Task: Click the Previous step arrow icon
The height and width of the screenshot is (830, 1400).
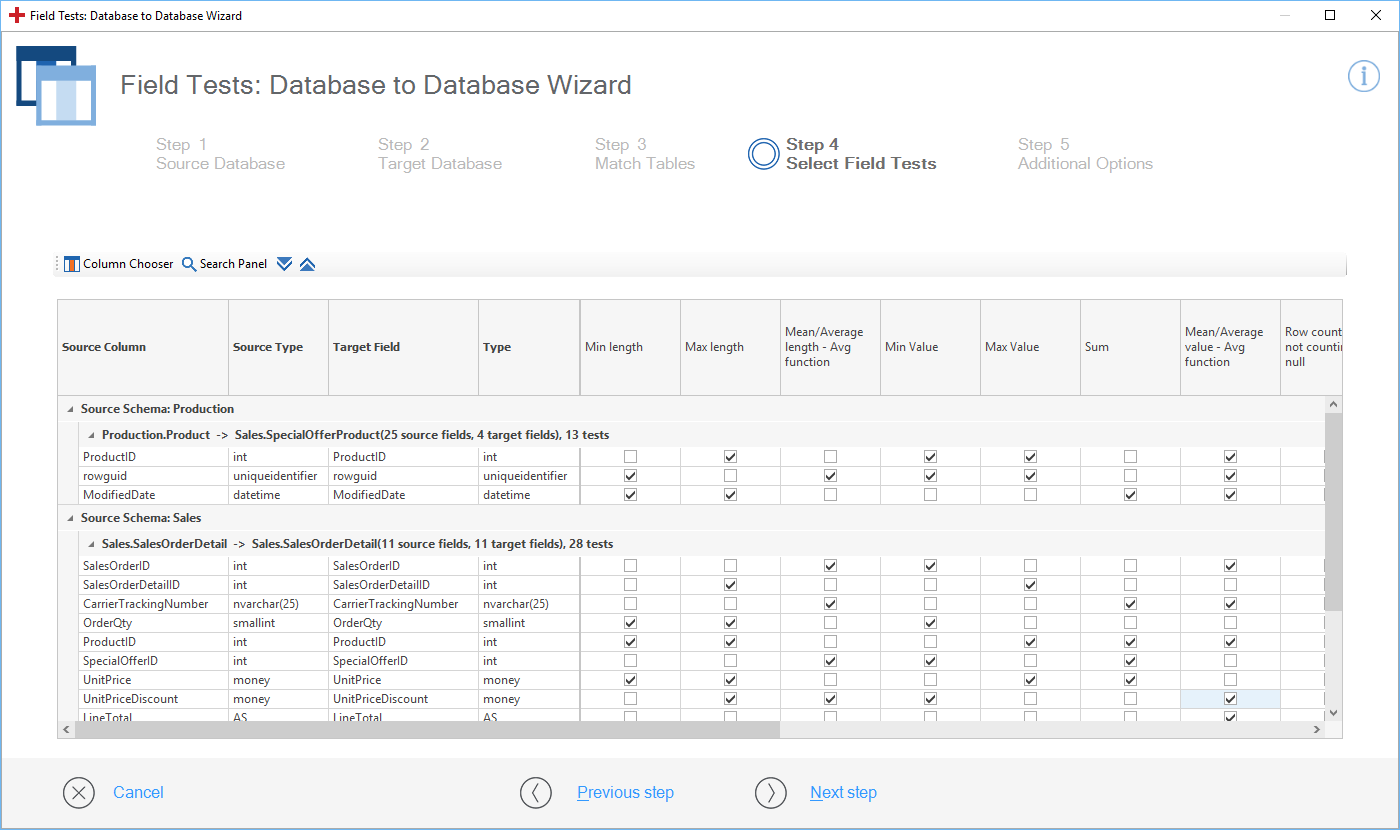Action: pyautogui.click(x=536, y=792)
